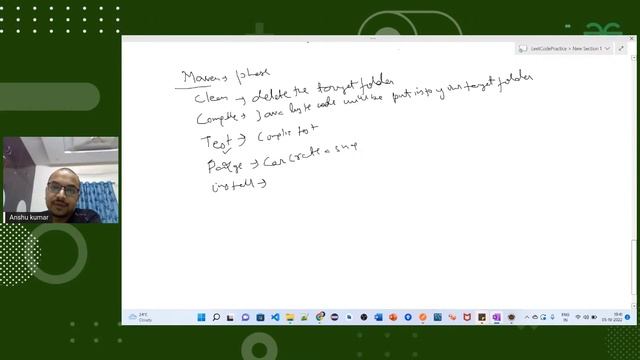Expand the LeetCodePractice New Section 1 dropdown
640x360 pixels.
click(607, 49)
